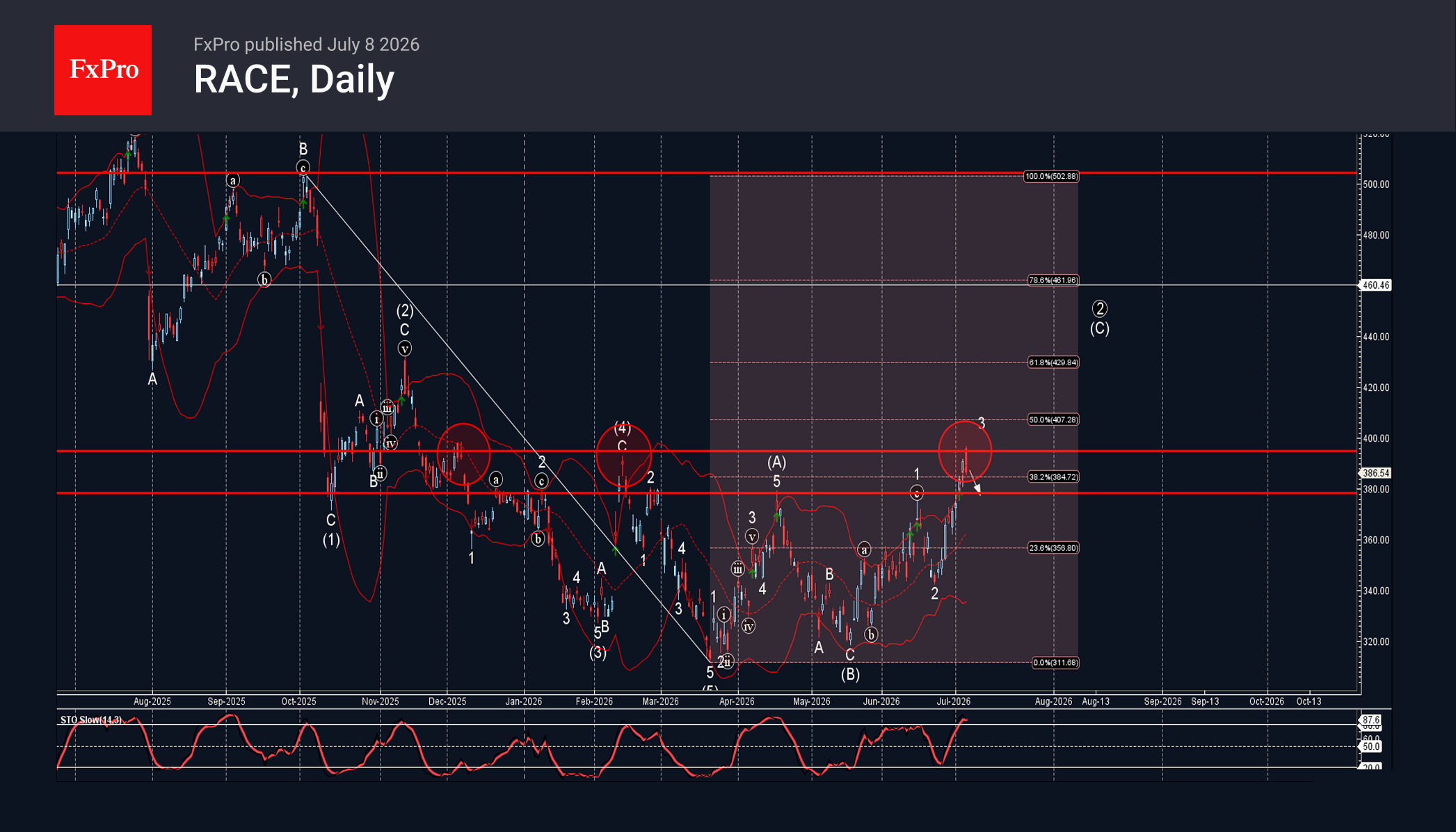
Task: Click the 480.00 price axis value
Action: (x=1375, y=235)
